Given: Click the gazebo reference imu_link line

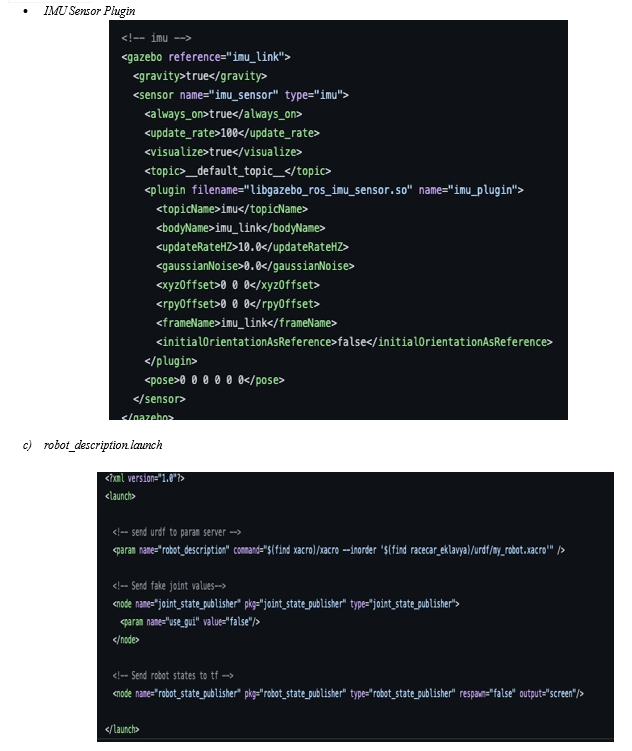Looking at the screenshot, I should 206,57.
